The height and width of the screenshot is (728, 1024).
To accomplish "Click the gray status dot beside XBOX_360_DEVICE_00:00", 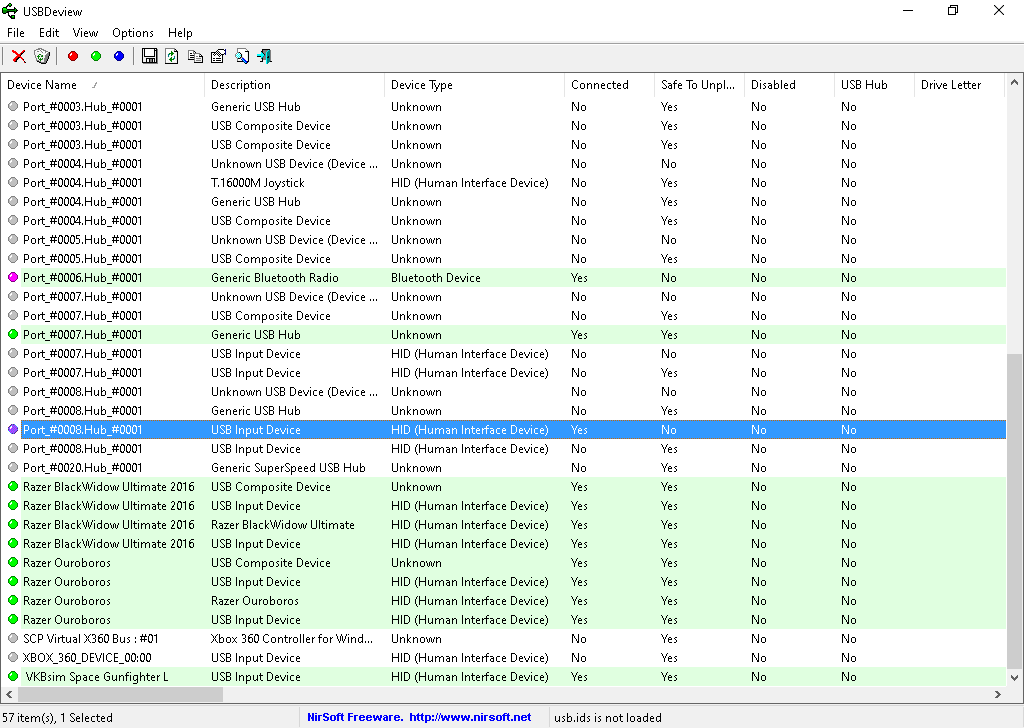I will 13,657.
